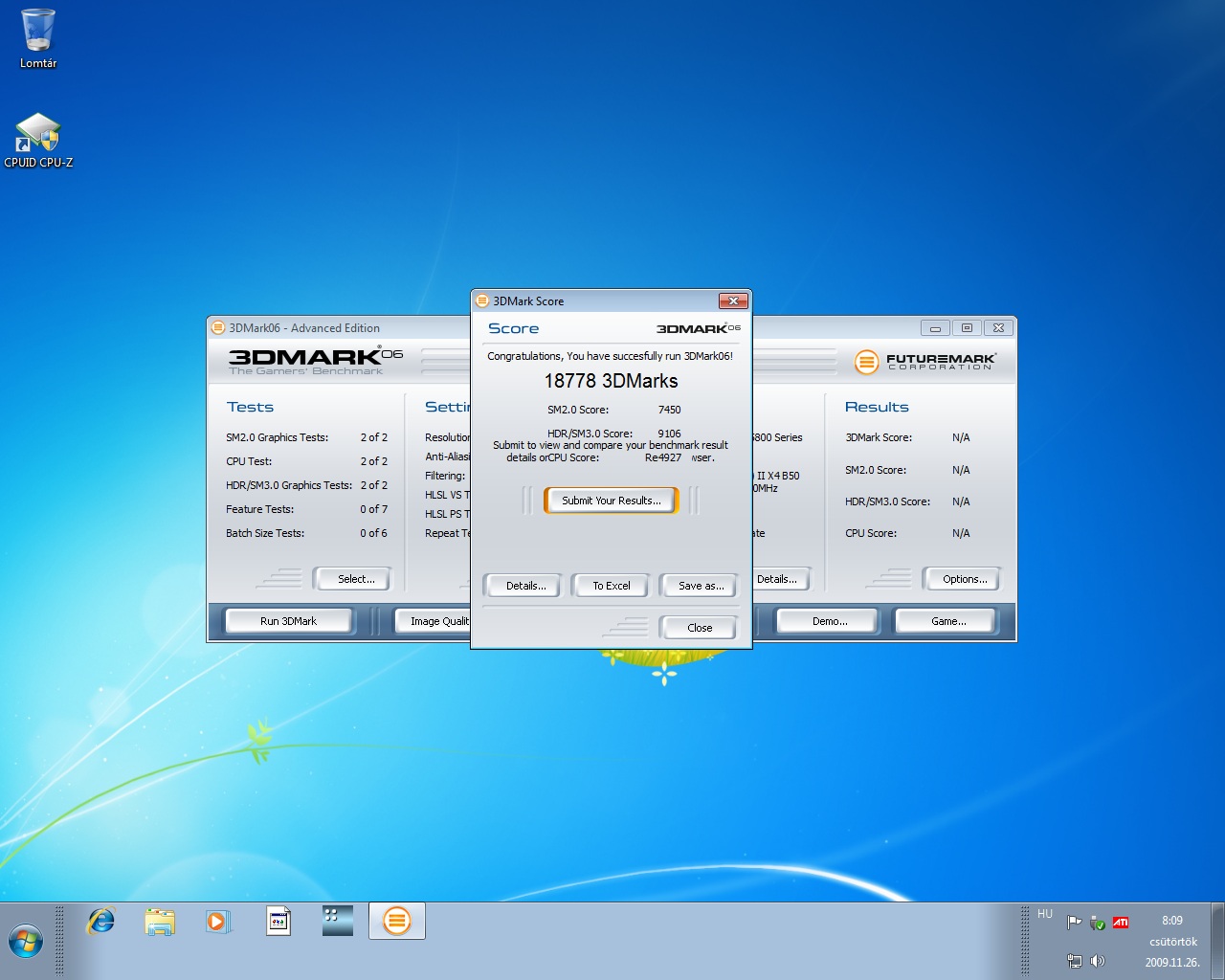Click Select... under Tests

click(x=355, y=579)
